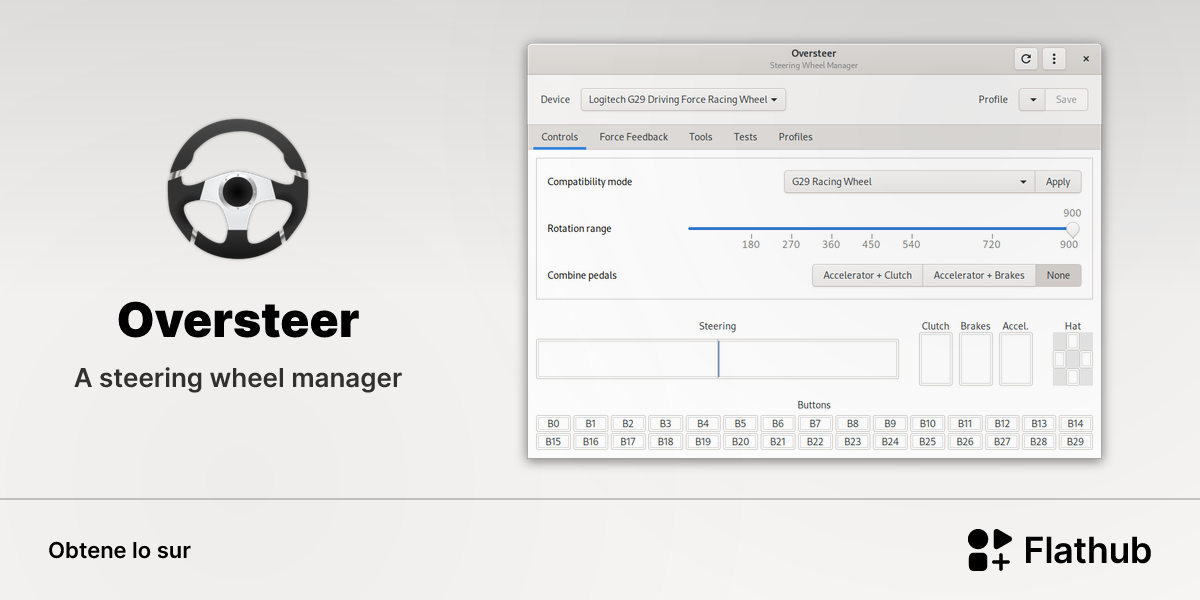Click the 'Compatibility mode' label
This screenshot has height=600, width=1200.
point(590,182)
